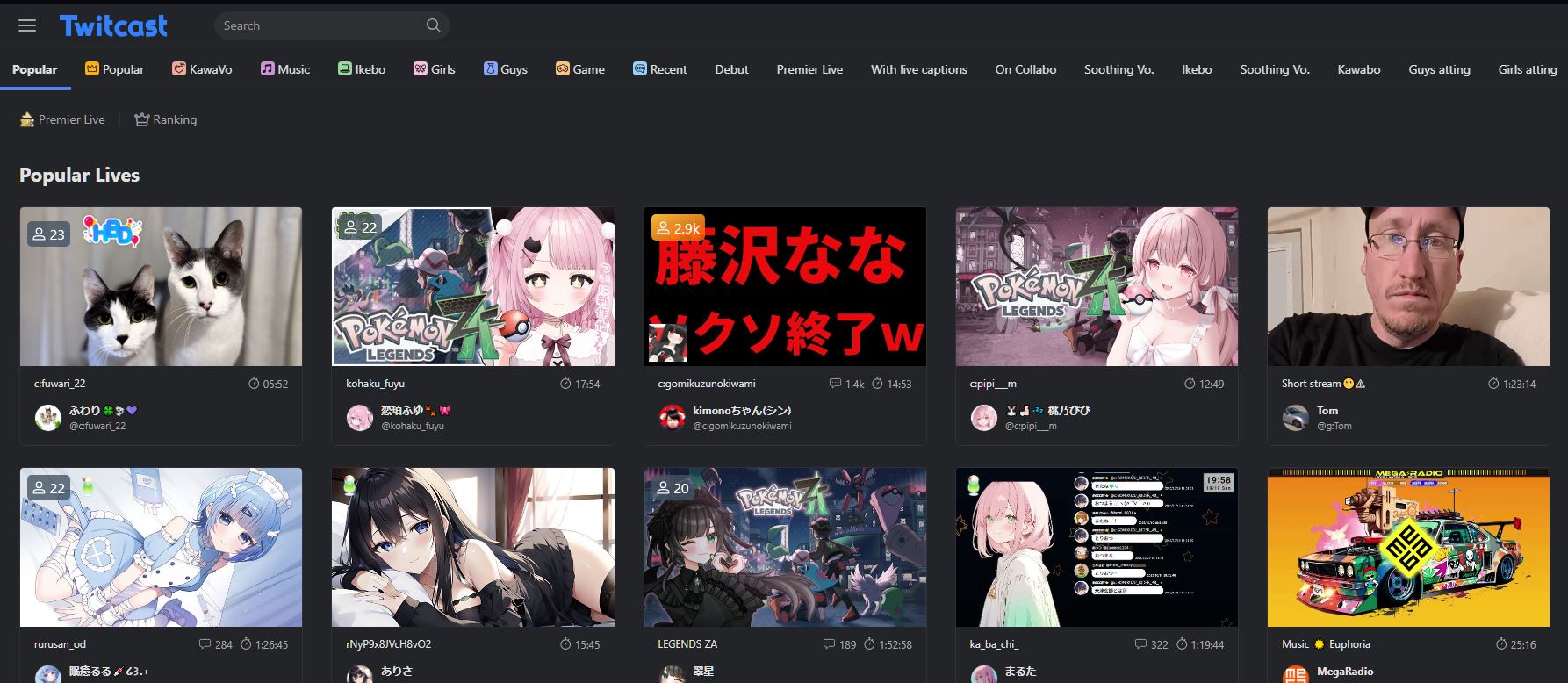Open the Ikebo tab with the green icon
Image resolution: width=1568 pixels, height=683 pixels.
(x=362, y=69)
